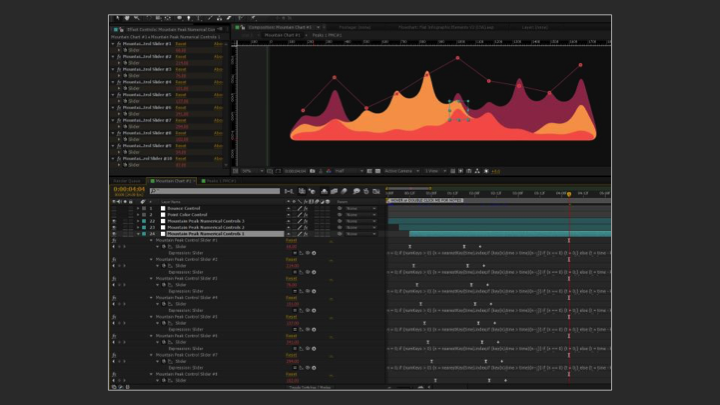The image size is (720, 405).
Task: Click the 0:00:04:04 timecode display
Action: coord(129,189)
